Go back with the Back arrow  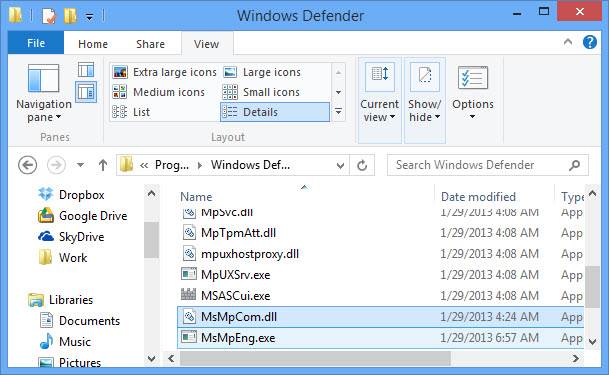pyautogui.click(x=28, y=165)
